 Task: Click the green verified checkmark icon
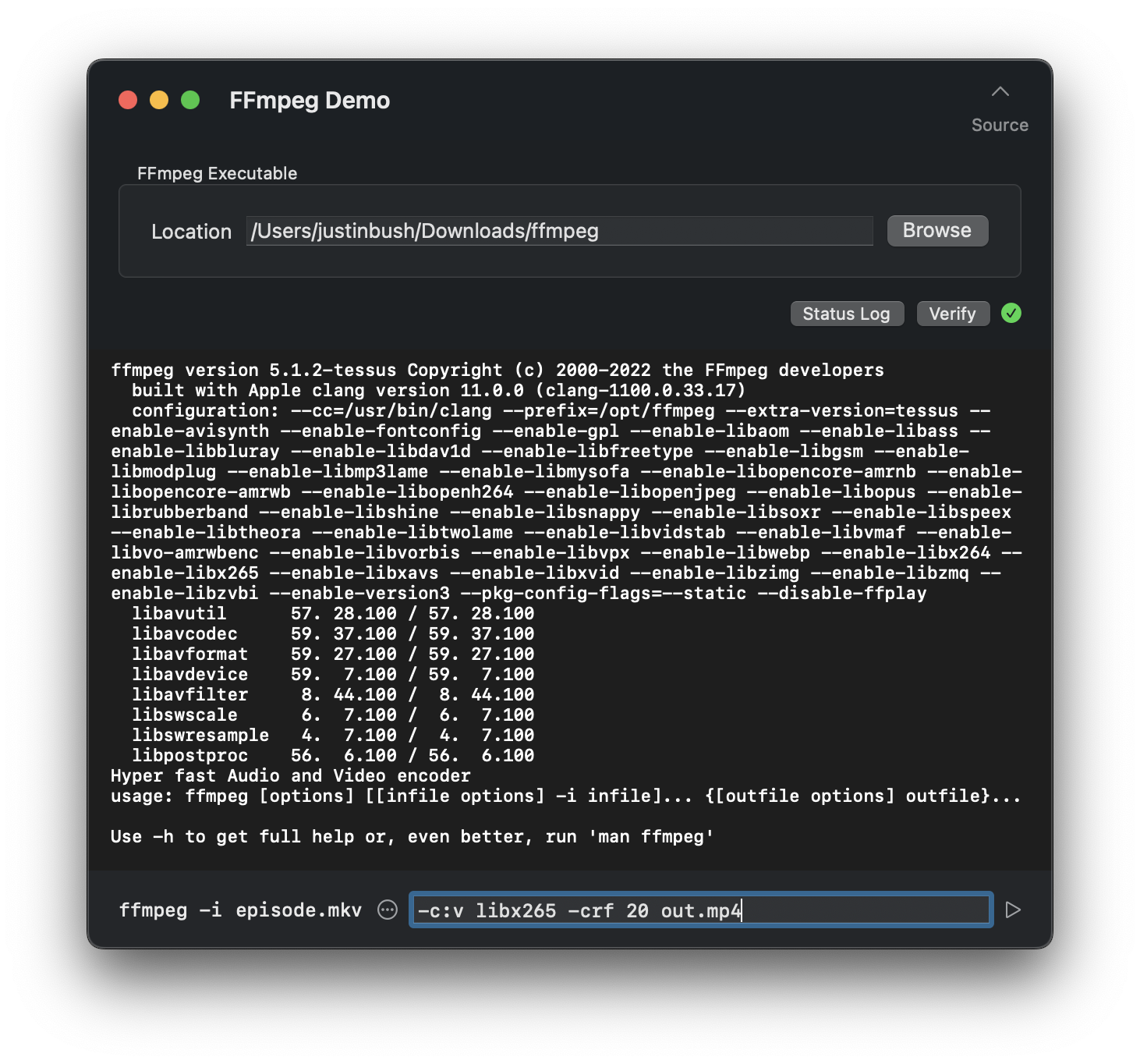click(x=1011, y=314)
